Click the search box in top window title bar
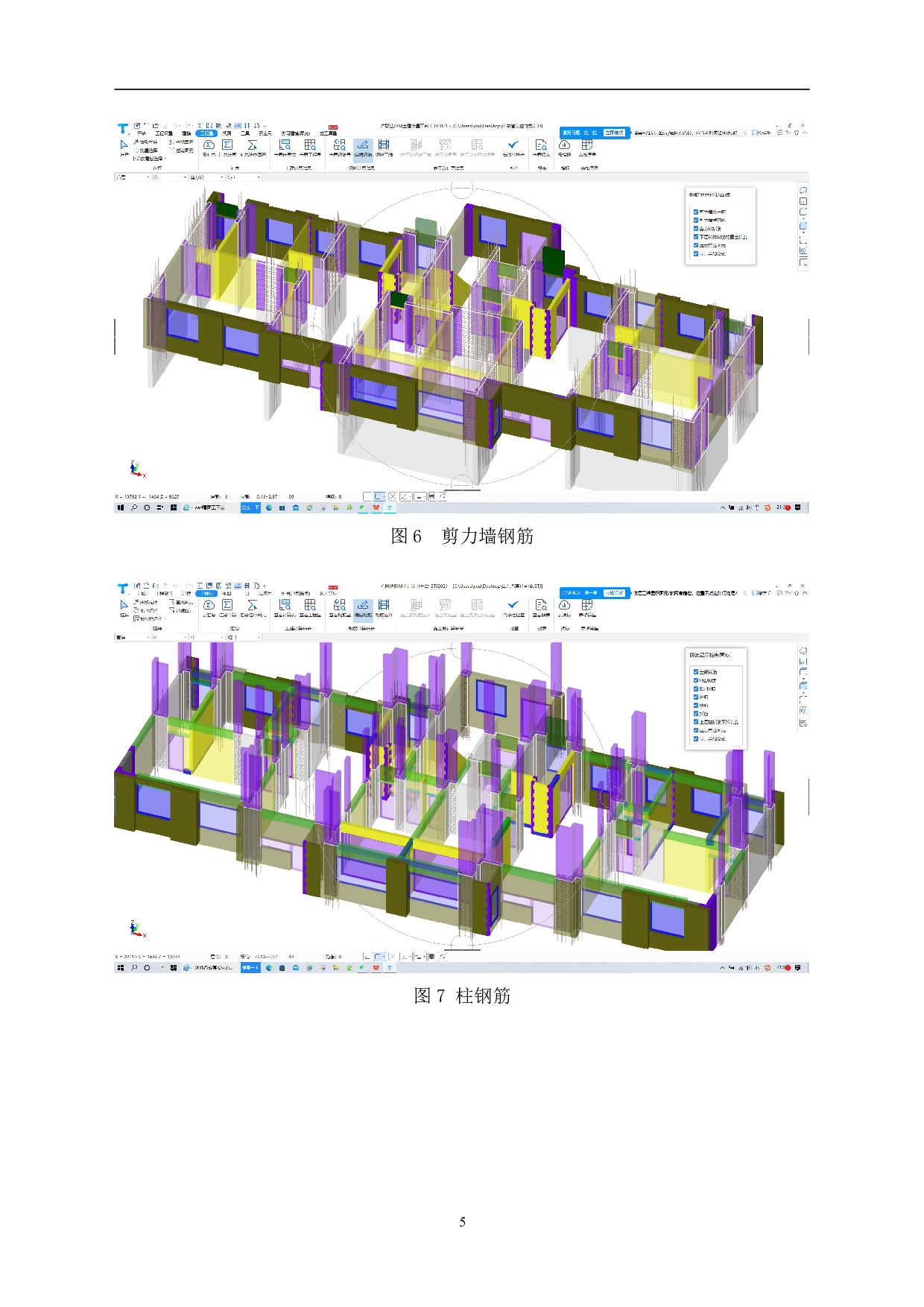This screenshot has height=1307, width=924. pyautogui.click(x=686, y=133)
